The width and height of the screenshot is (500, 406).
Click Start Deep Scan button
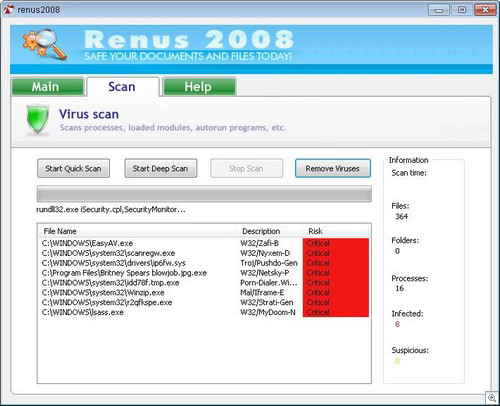click(160, 168)
